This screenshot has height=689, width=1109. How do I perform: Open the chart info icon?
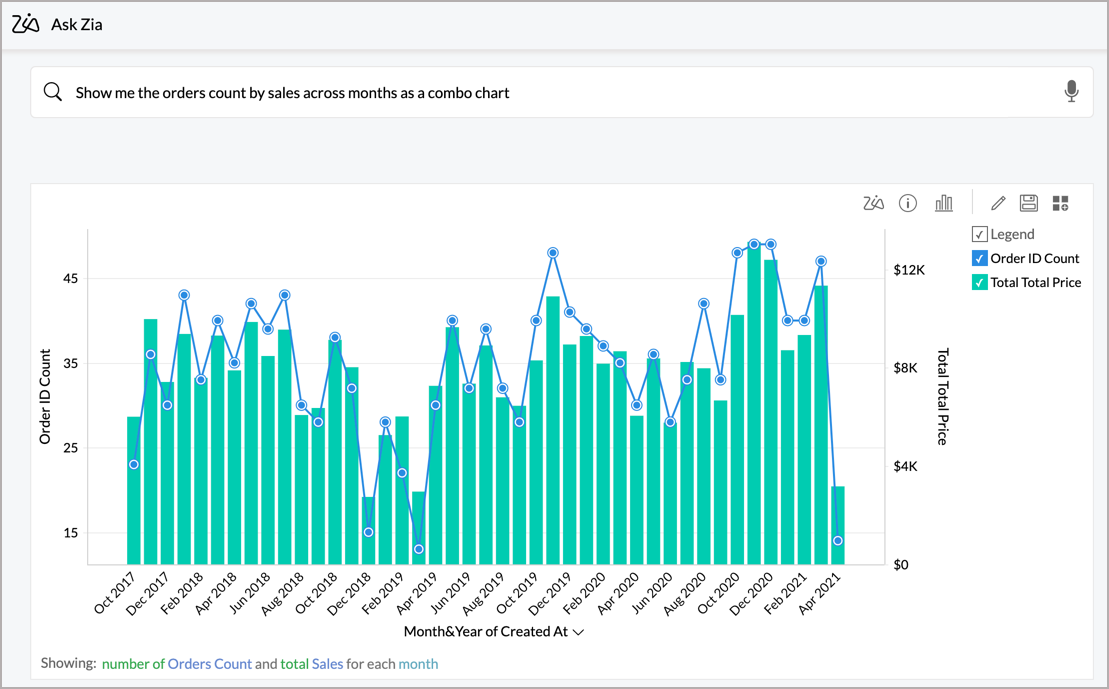pyautogui.click(x=908, y=203)
